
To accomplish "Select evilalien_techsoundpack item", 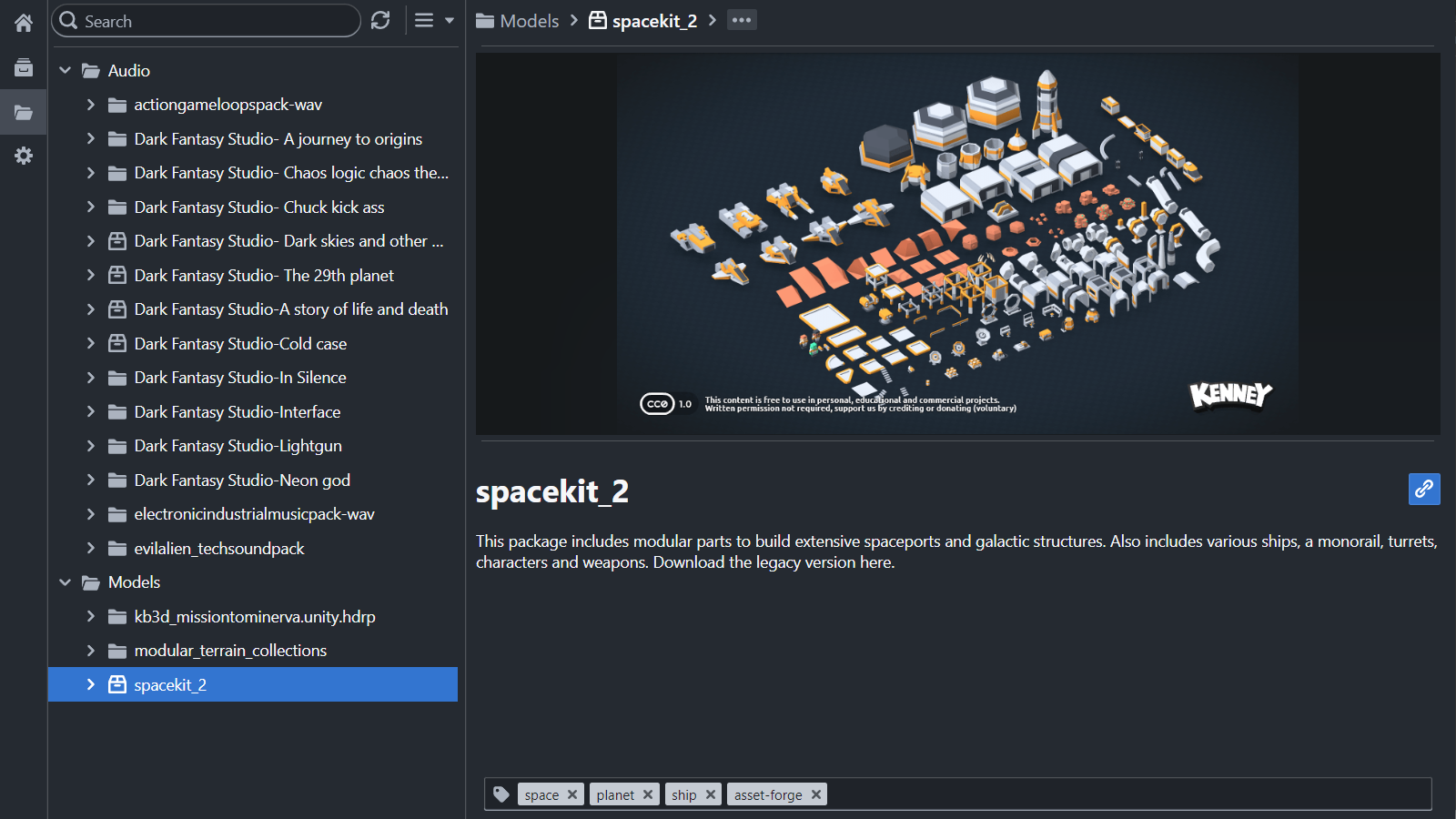I will pyautogui.click(x=219, y=548).
